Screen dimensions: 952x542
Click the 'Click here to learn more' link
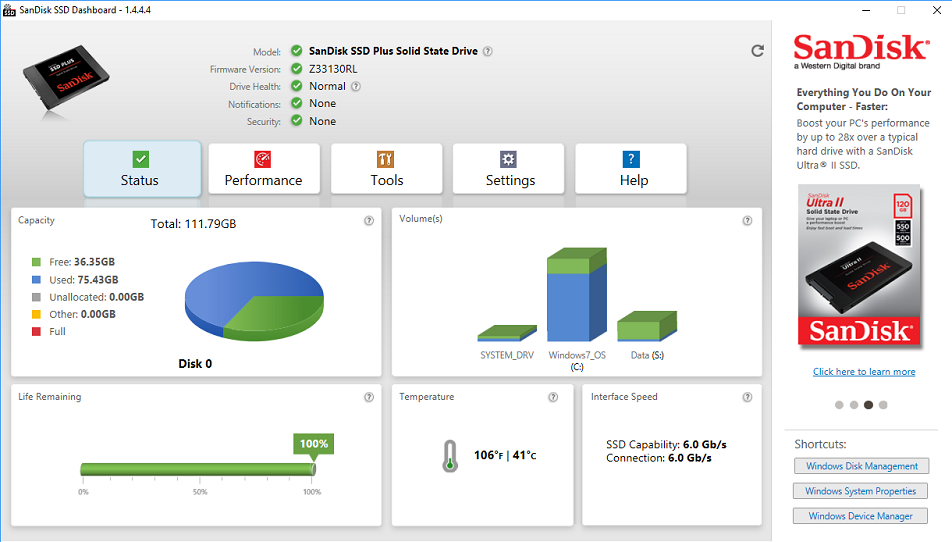point(864,372)
